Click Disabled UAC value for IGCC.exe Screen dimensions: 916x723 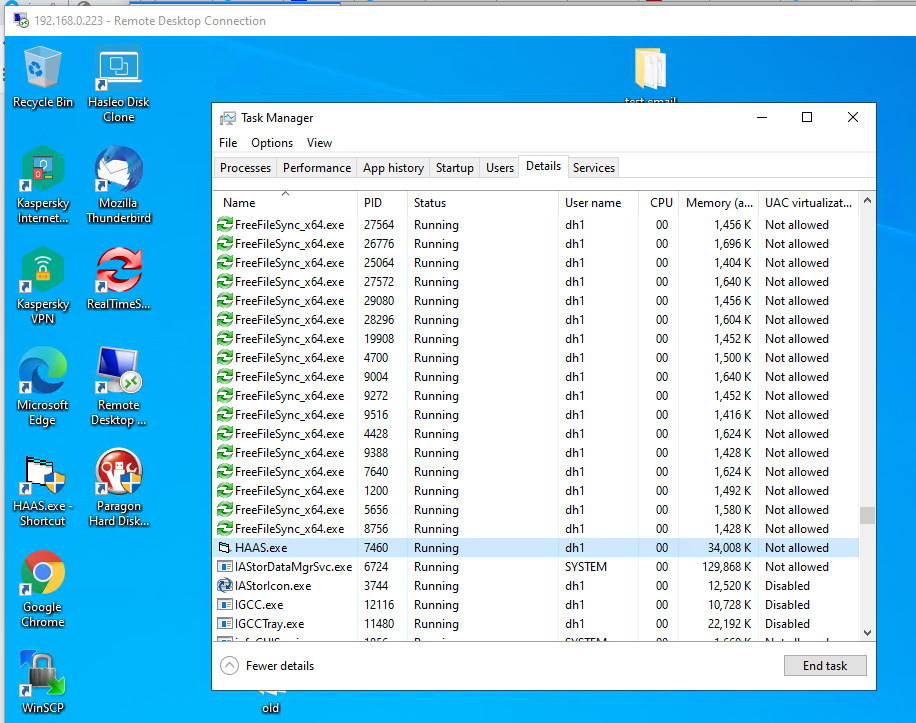click(787, 604)
